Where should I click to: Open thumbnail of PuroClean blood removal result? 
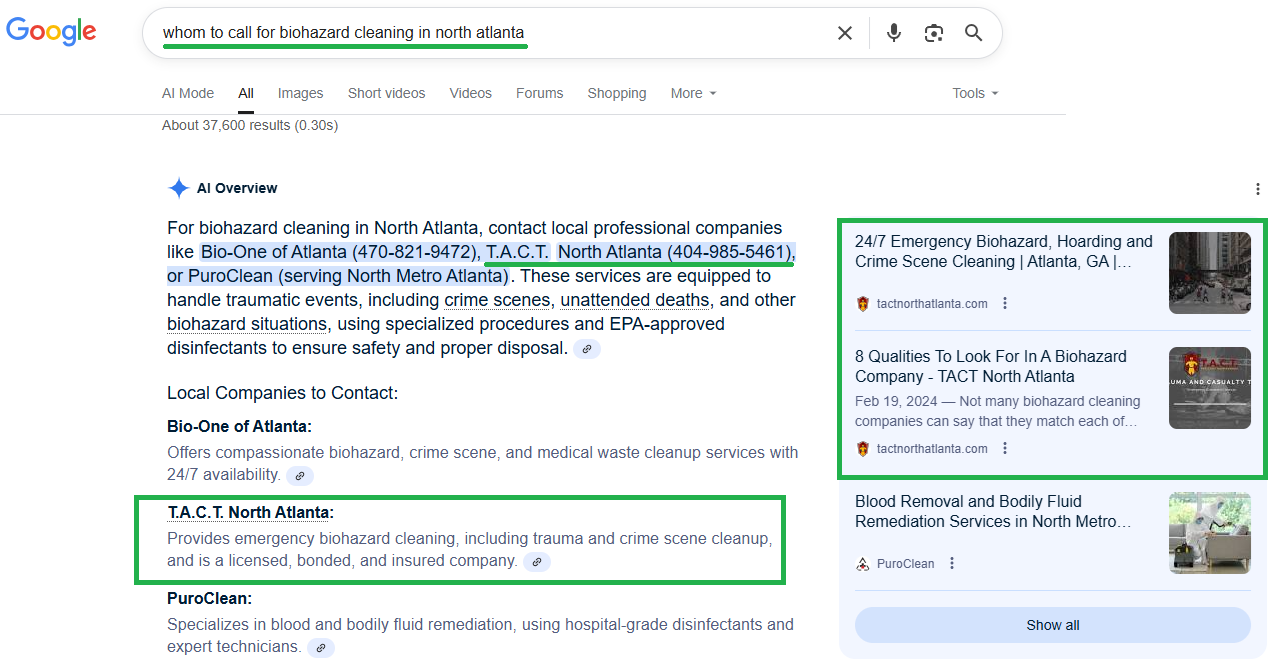pos(1210,533)
